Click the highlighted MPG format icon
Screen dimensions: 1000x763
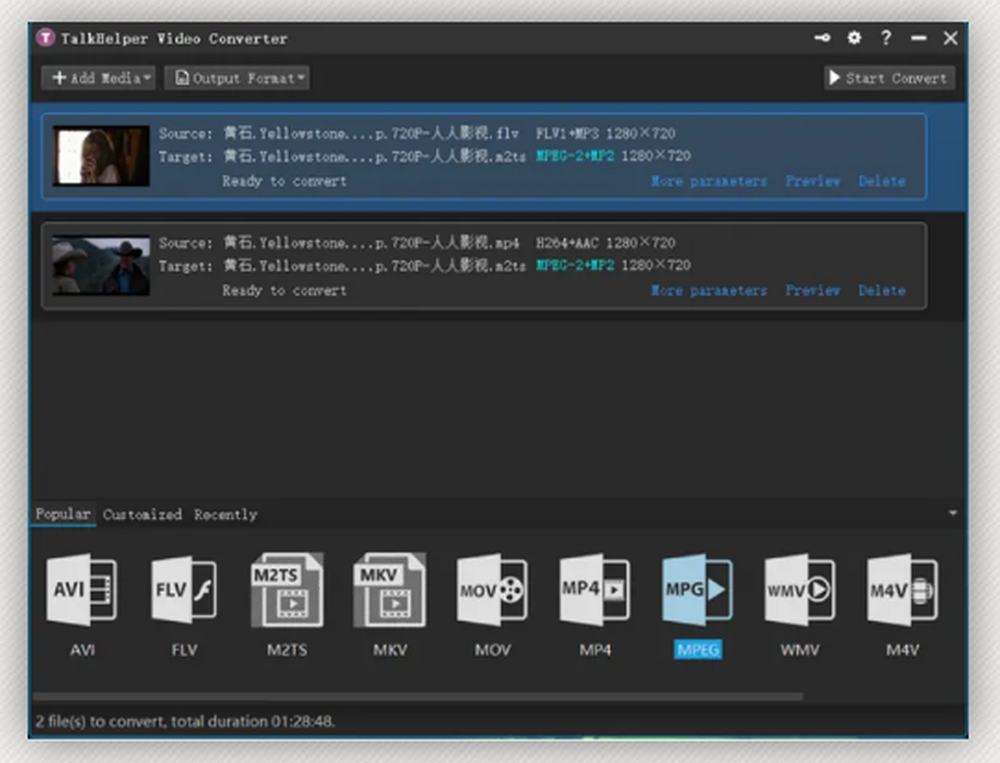[x=697, y=589]
